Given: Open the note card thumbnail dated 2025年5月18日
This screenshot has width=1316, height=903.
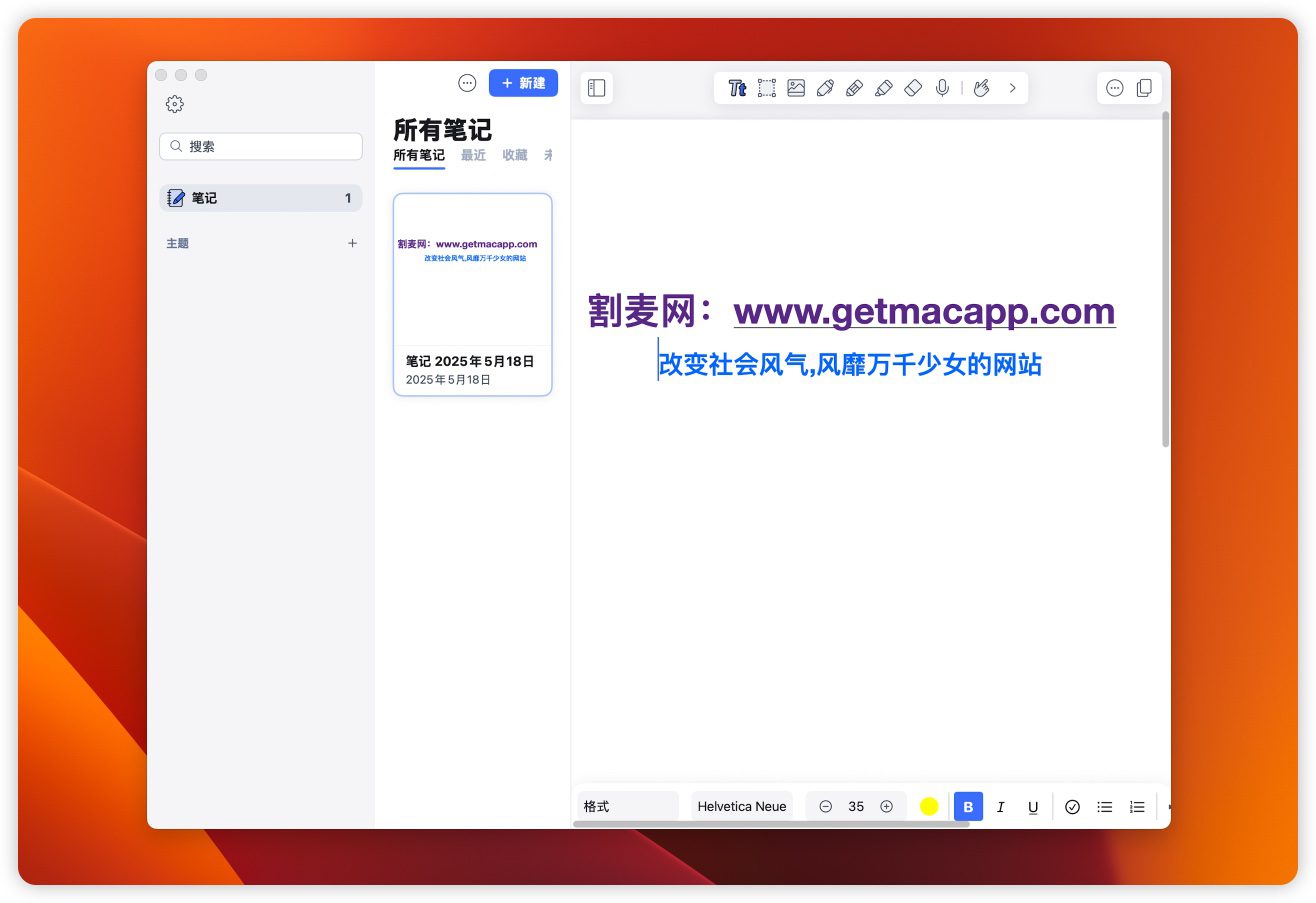Looking at the screenshot, I should click(472, 294).
